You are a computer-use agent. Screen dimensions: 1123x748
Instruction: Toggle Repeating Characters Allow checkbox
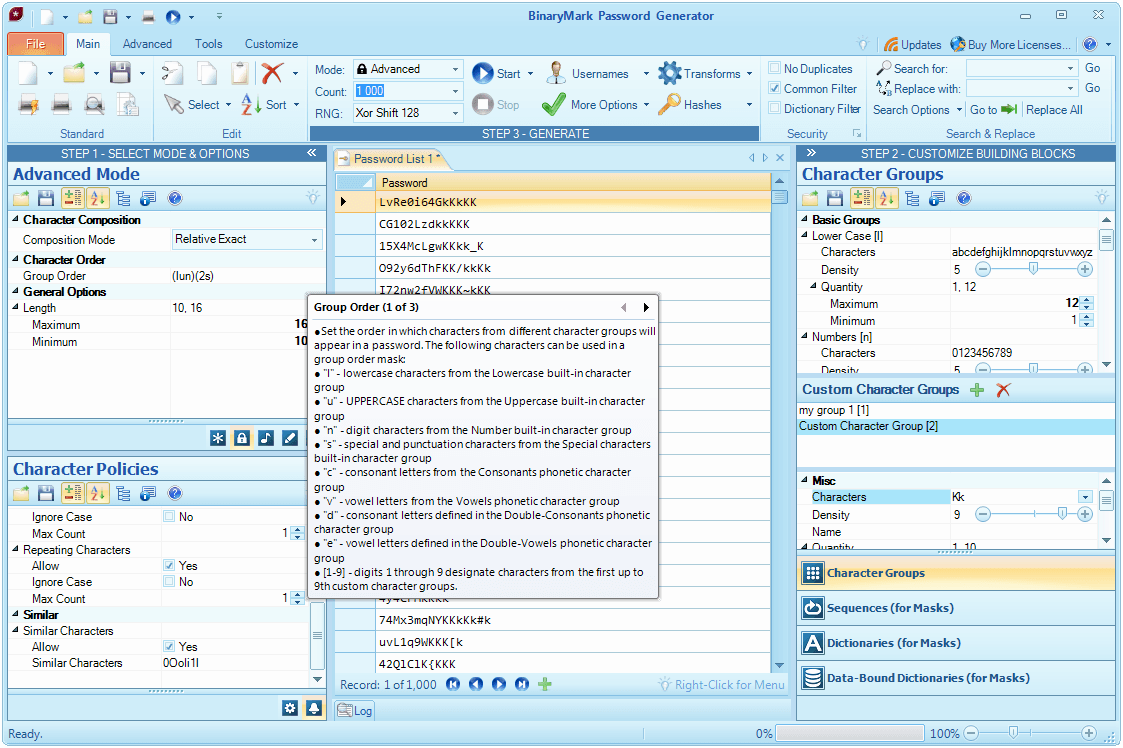(x=169, y=565)
